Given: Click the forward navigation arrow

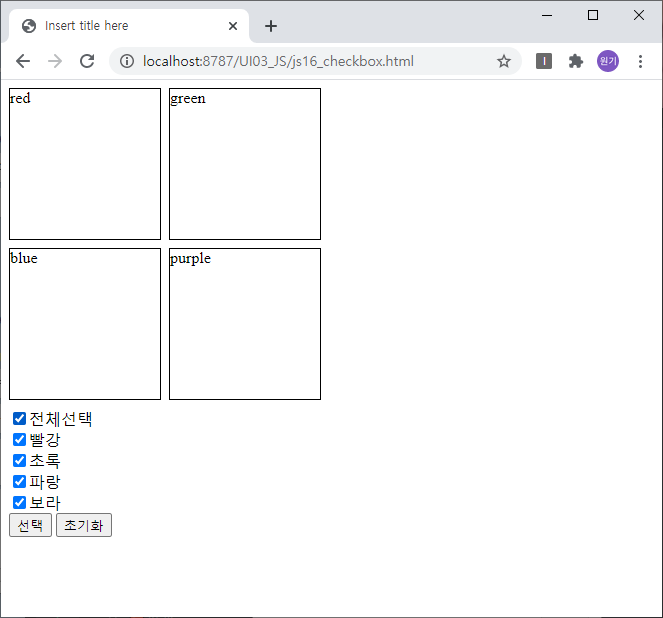Looking at the screenshot, I should (x=55, y=61).
